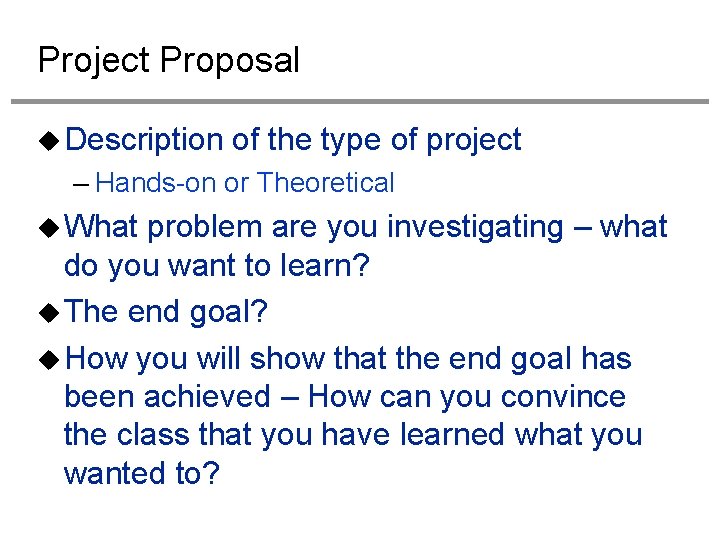Image resolution: width=720 pixels, height=540 pixels.
Task: Click the "Project Proposal" slide title
Action: [x=168, y=61]
